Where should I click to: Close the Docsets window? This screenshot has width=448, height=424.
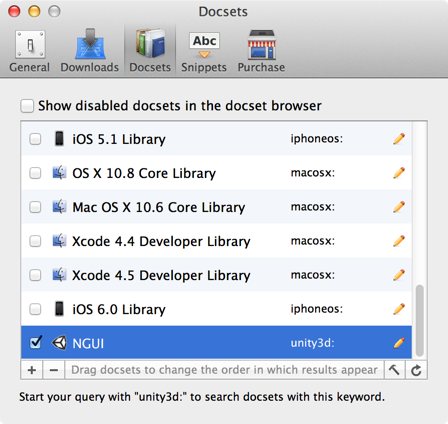[14, 11]
